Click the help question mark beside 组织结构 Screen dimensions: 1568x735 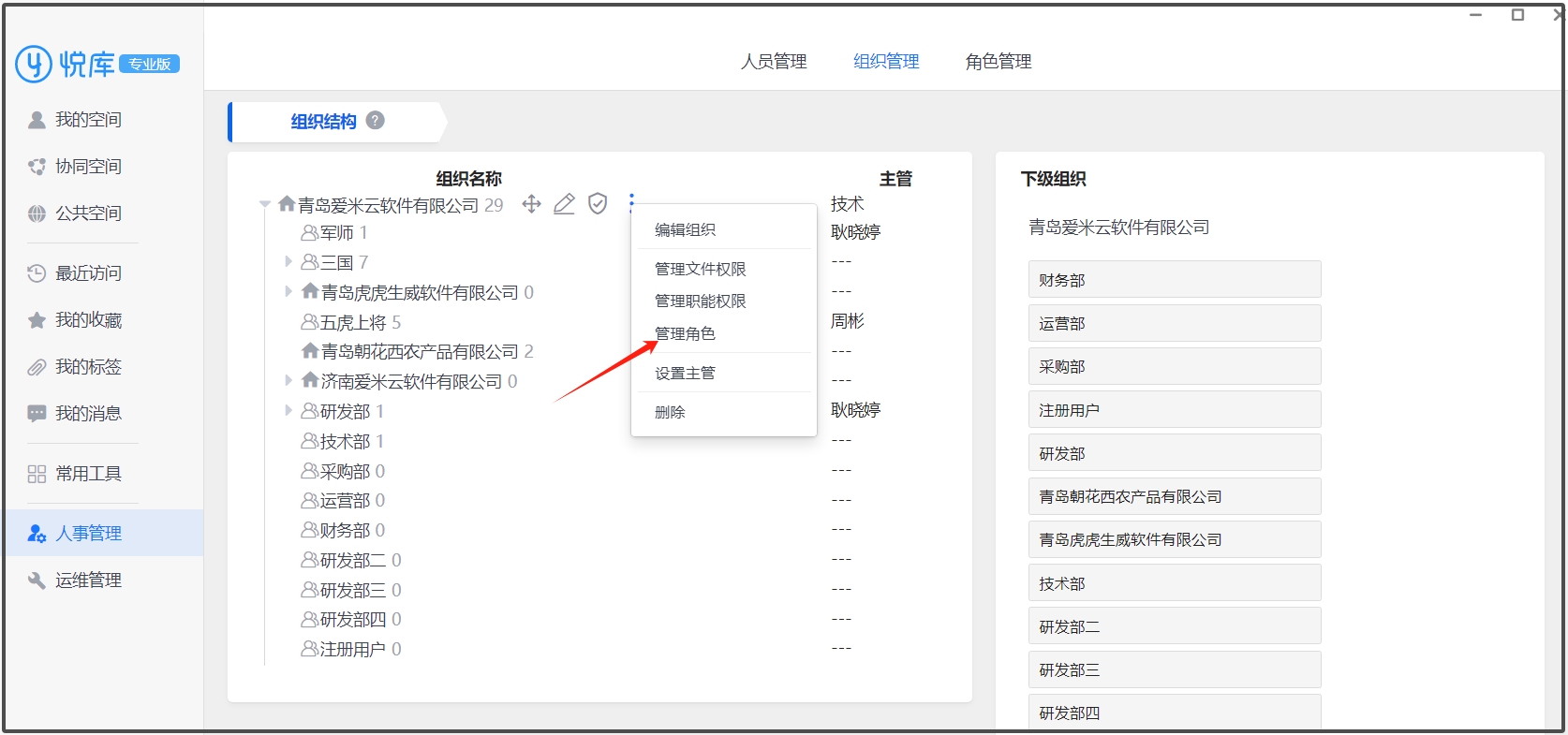[x=376, y=120]
